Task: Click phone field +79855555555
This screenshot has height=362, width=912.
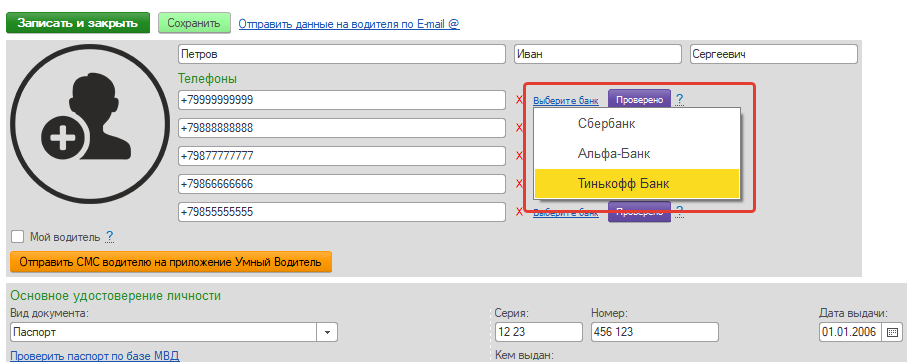Action: click(x=342, y=212)
